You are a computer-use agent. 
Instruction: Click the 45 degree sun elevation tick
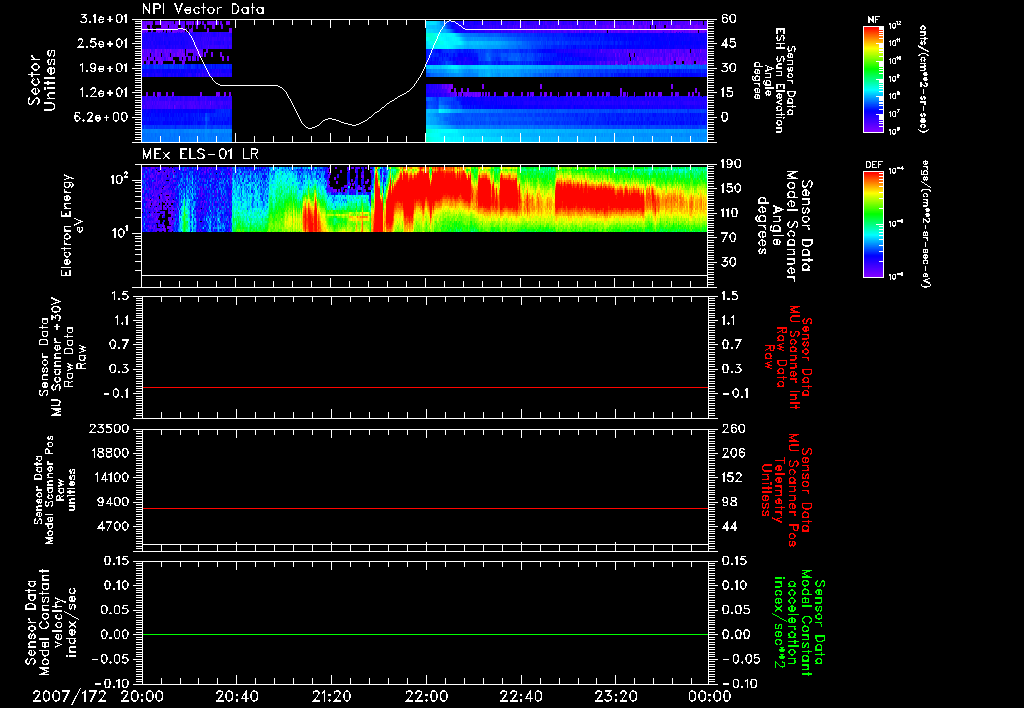point(729,43)
